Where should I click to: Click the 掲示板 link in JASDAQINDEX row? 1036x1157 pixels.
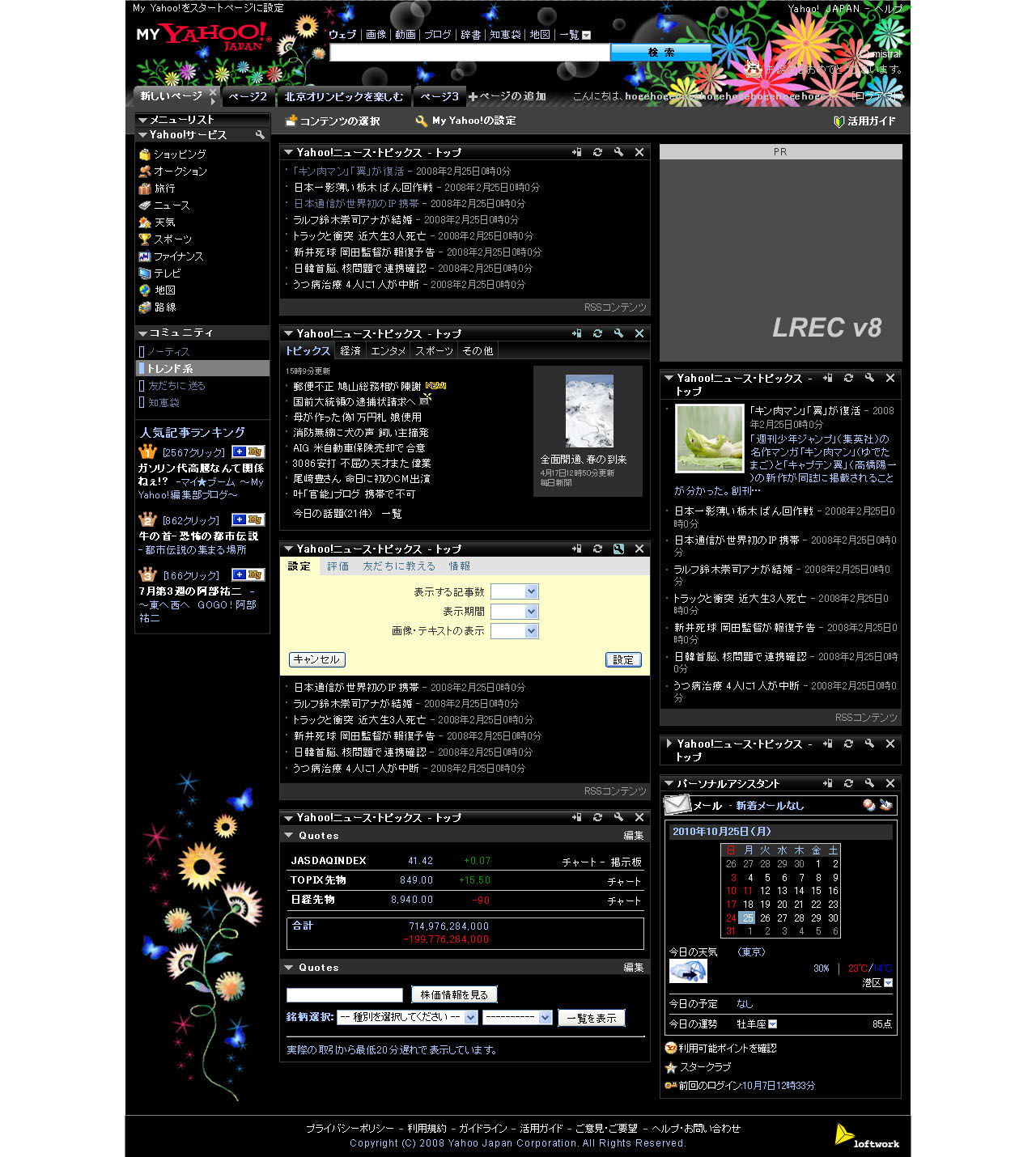pos(626,862)
